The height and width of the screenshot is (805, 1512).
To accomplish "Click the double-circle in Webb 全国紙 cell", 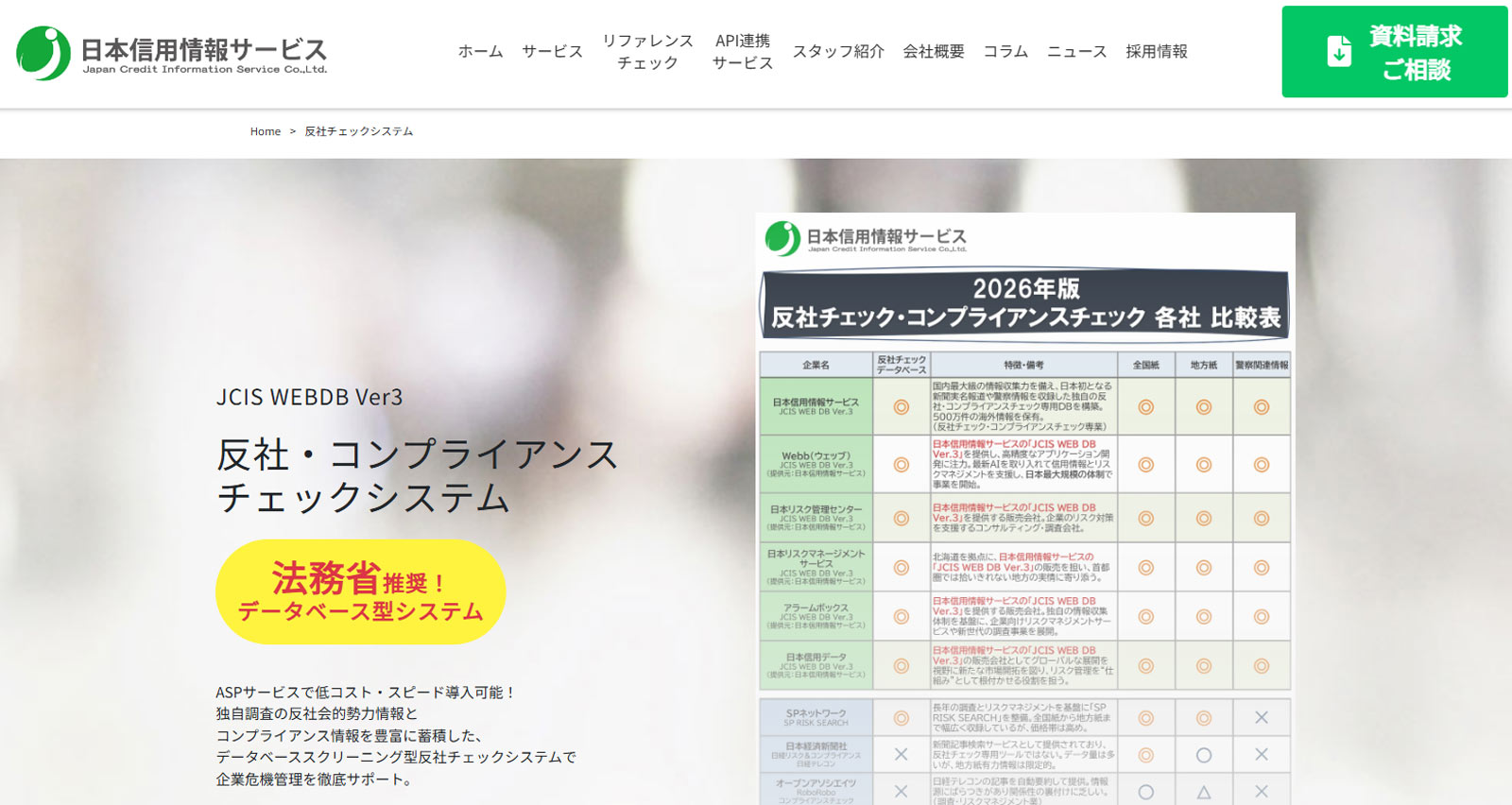I will (x=1145, y=464).
